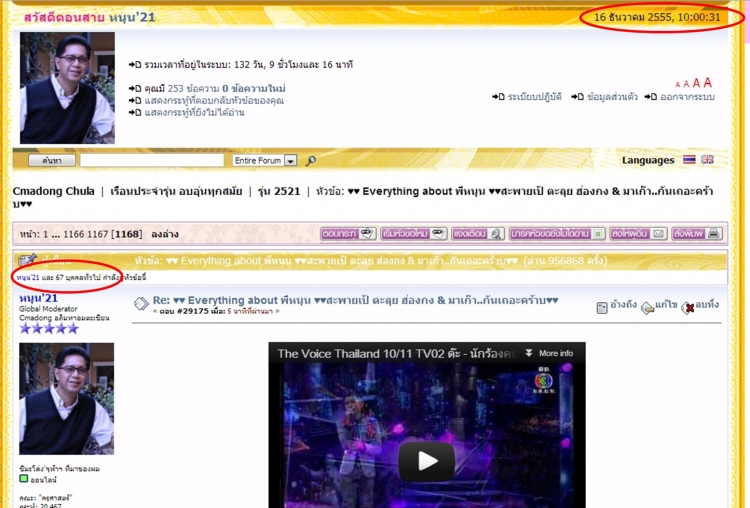Go to page 1166
The width and height of the screenshot is (750, 508).
point(74,234)
